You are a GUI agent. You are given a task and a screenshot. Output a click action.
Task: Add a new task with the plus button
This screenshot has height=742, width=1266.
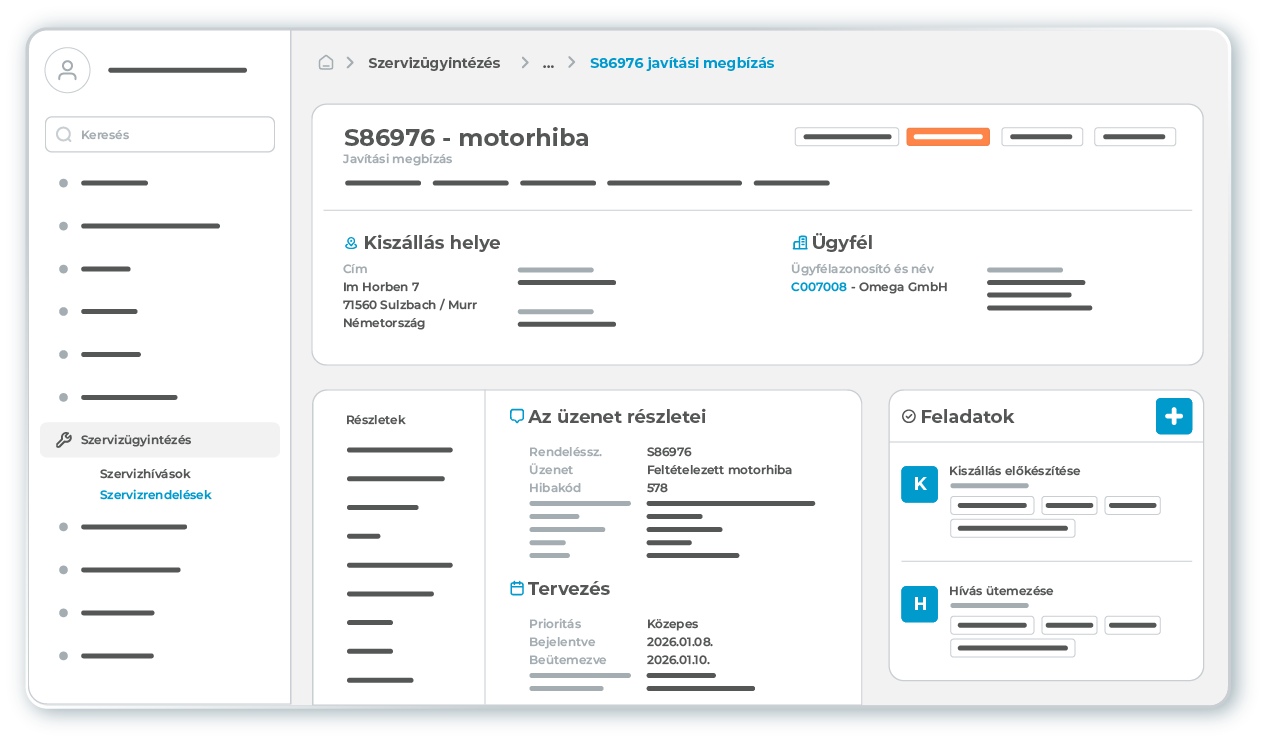tap(1174, 416)
